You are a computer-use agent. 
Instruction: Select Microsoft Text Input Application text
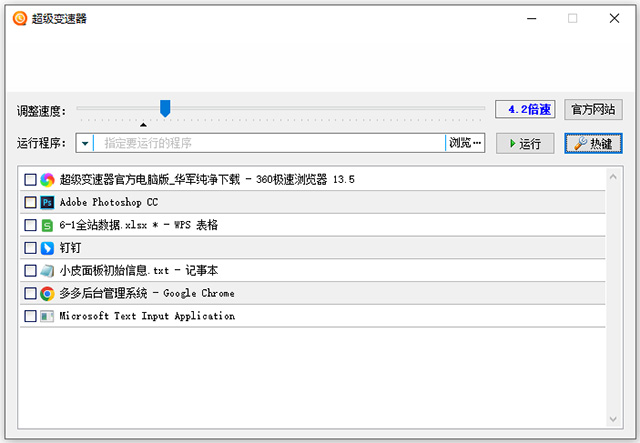(147, 316)
